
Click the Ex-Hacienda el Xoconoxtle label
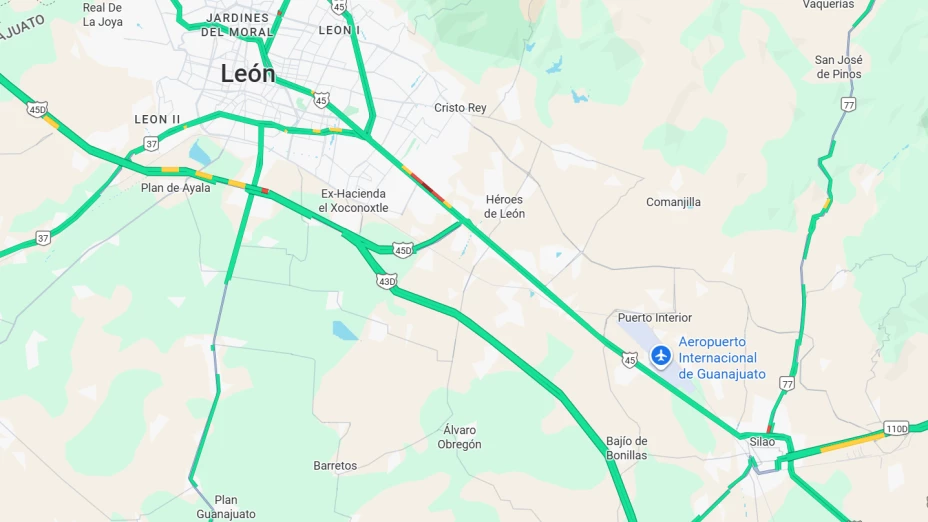(x=353, y=201)
